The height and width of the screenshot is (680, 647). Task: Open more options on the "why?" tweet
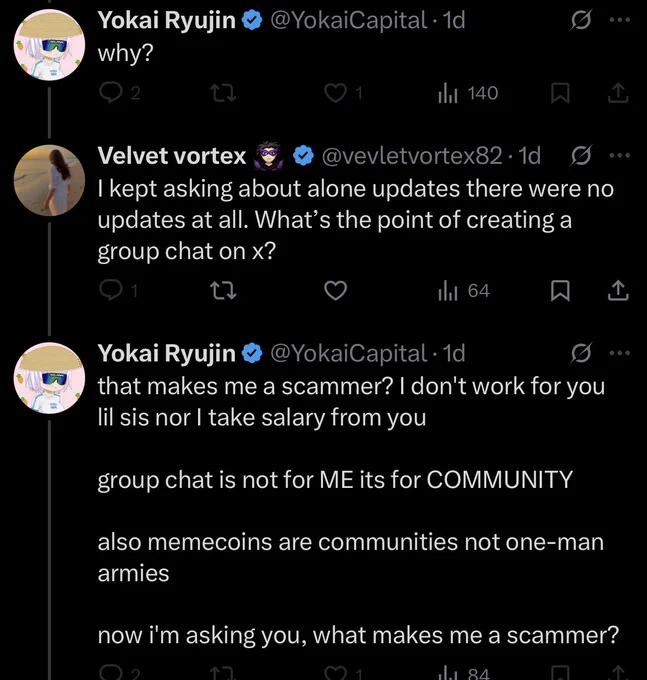click(x=619, y=20)
